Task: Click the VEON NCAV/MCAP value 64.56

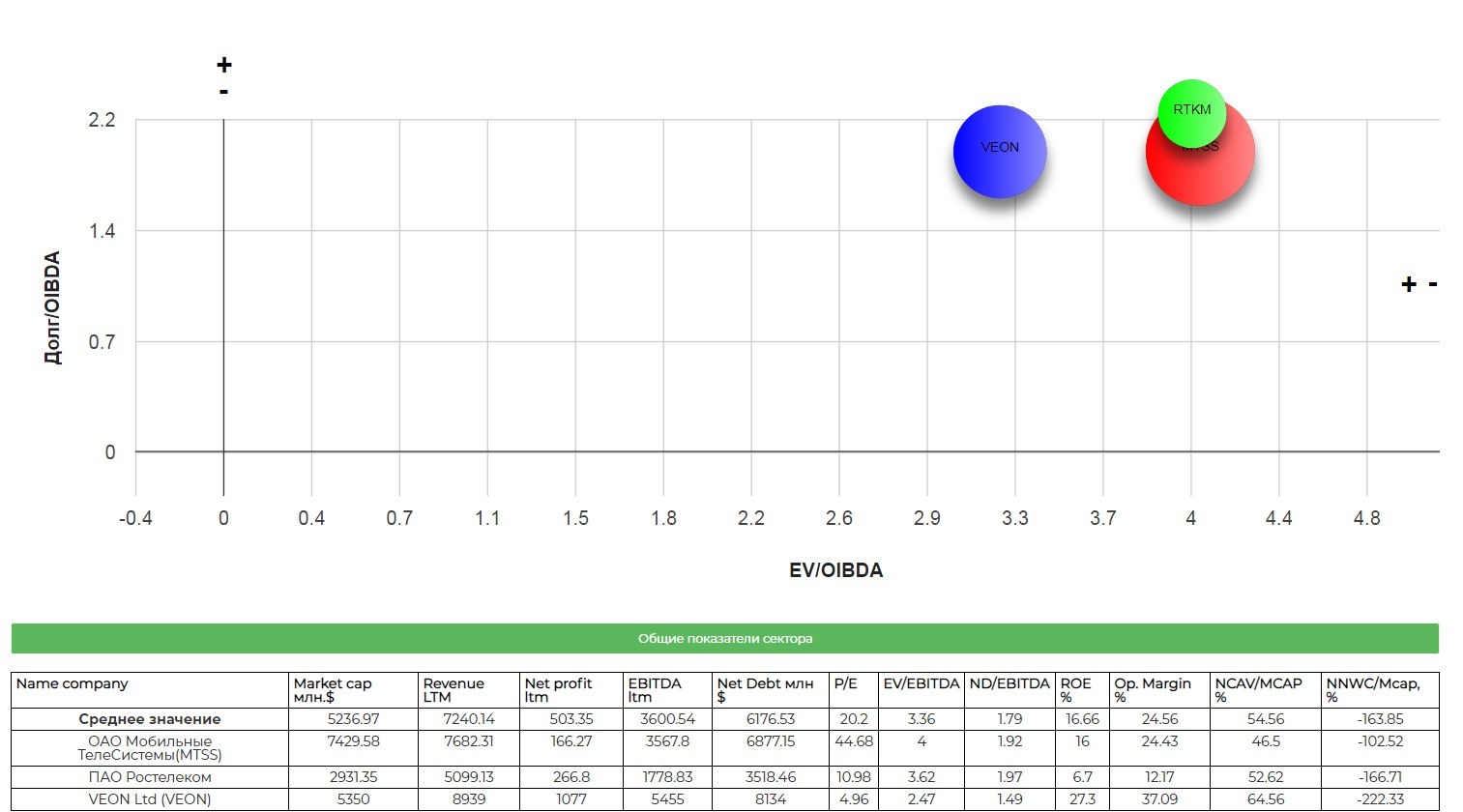Action: tap(1266, 799)
